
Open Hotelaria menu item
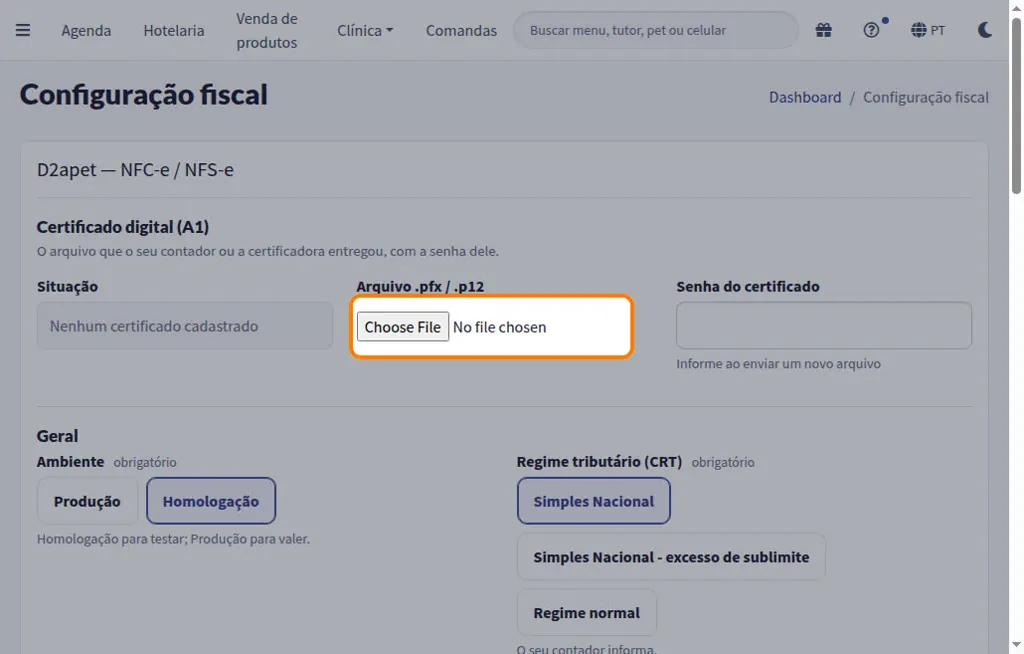174,31
